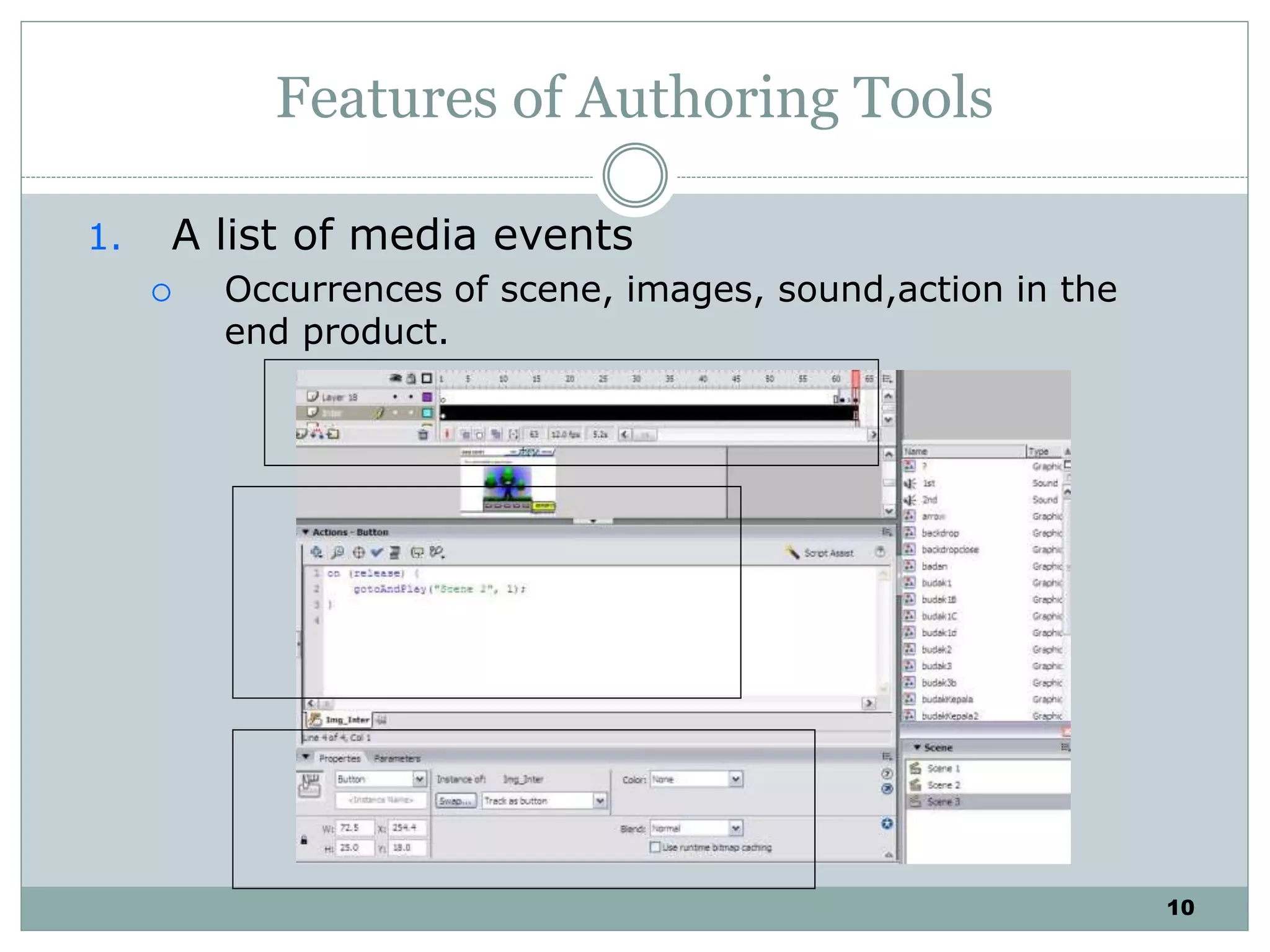Screen dimensions: 1270x952
Task: Click the Debug options icon in Actions
Action: [x=438, y=552]
